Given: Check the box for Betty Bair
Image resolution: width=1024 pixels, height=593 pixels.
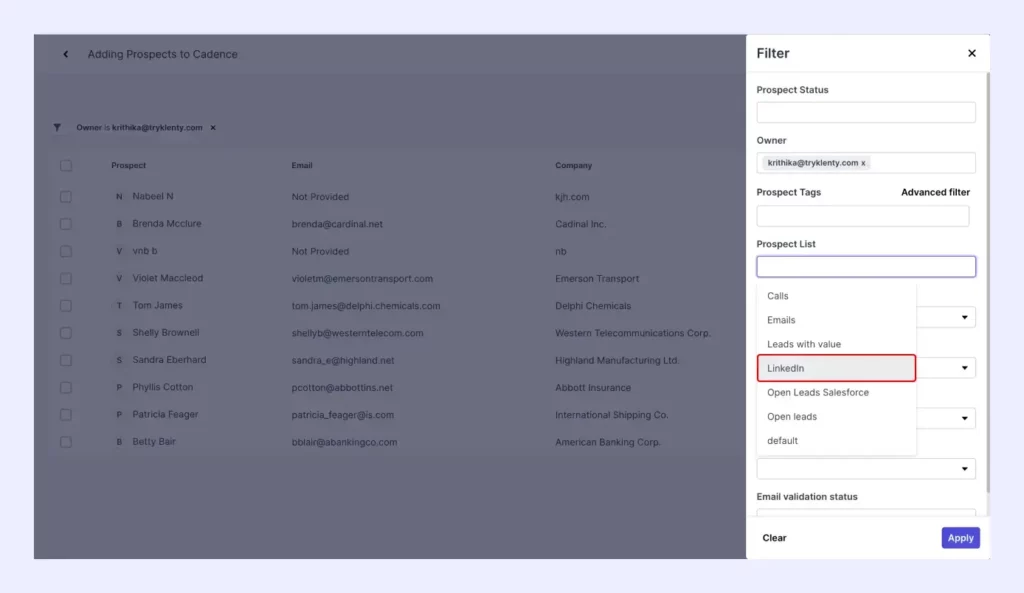Looking at the screenshot, I should click(66, 442).
